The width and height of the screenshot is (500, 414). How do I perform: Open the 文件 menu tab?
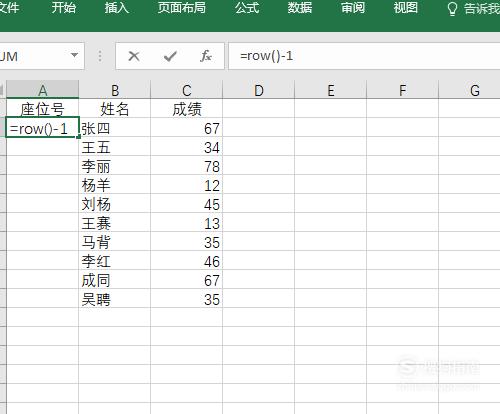[x=9, y=8]
